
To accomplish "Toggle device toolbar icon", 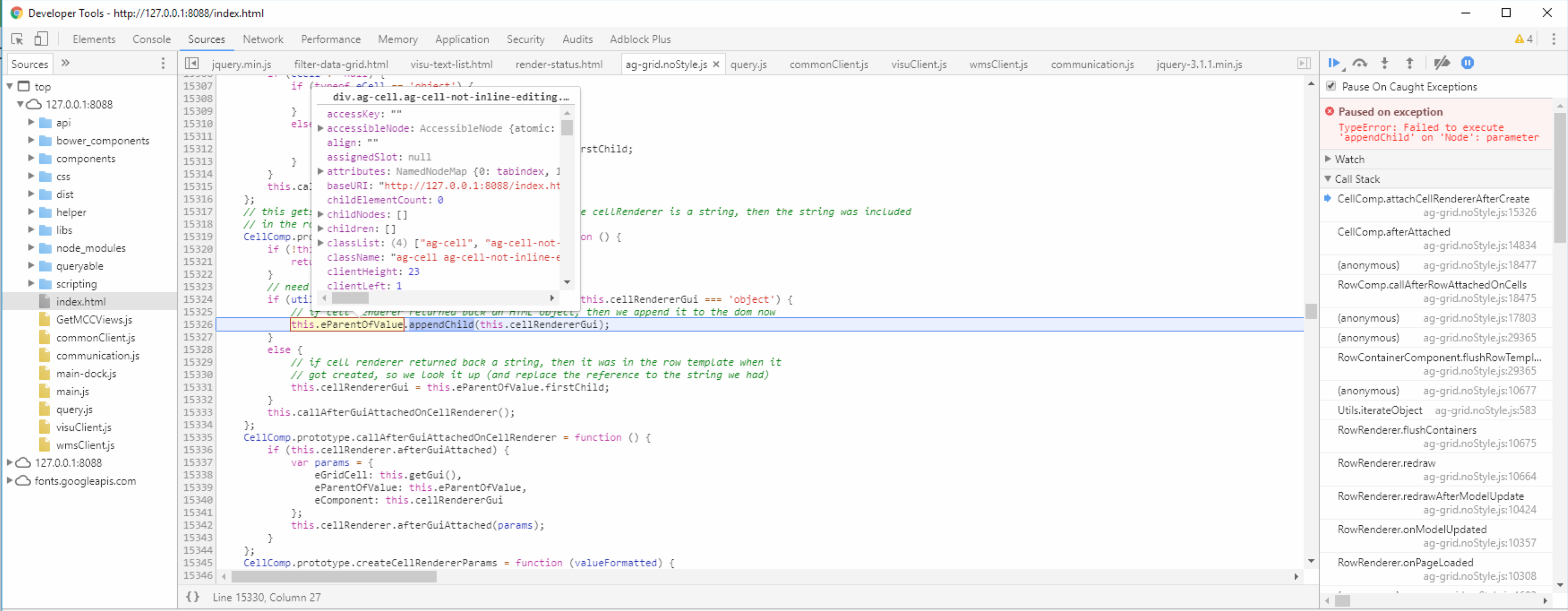I will 41,39.
